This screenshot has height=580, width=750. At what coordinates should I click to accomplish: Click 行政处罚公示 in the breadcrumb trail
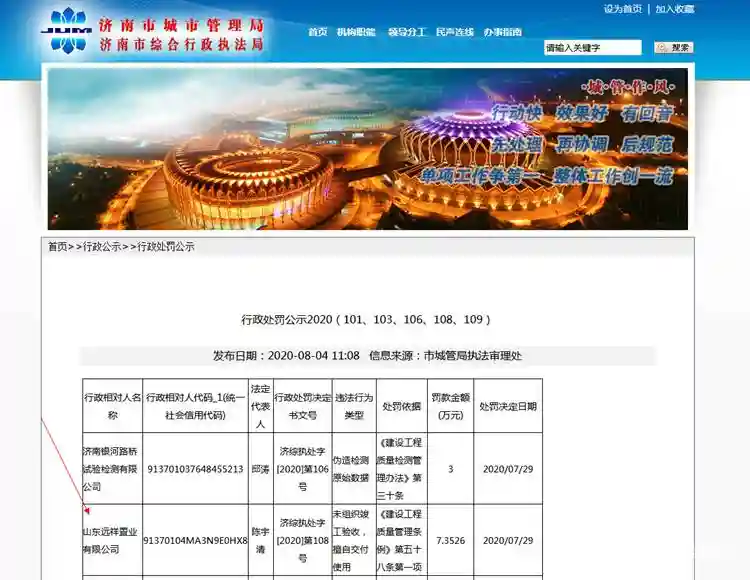coord(165,246)
